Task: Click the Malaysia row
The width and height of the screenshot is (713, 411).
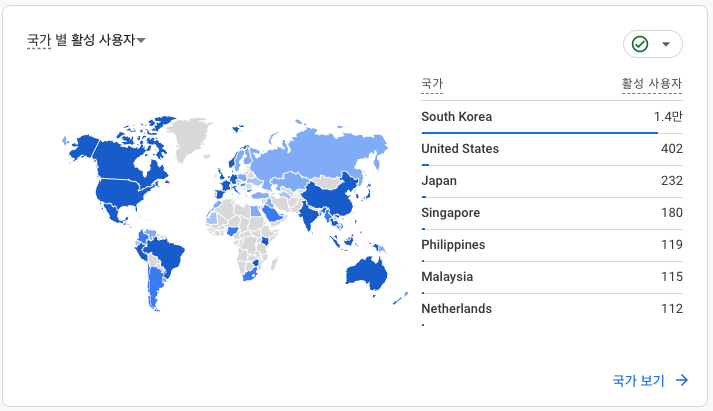Action: click(552, 277)
